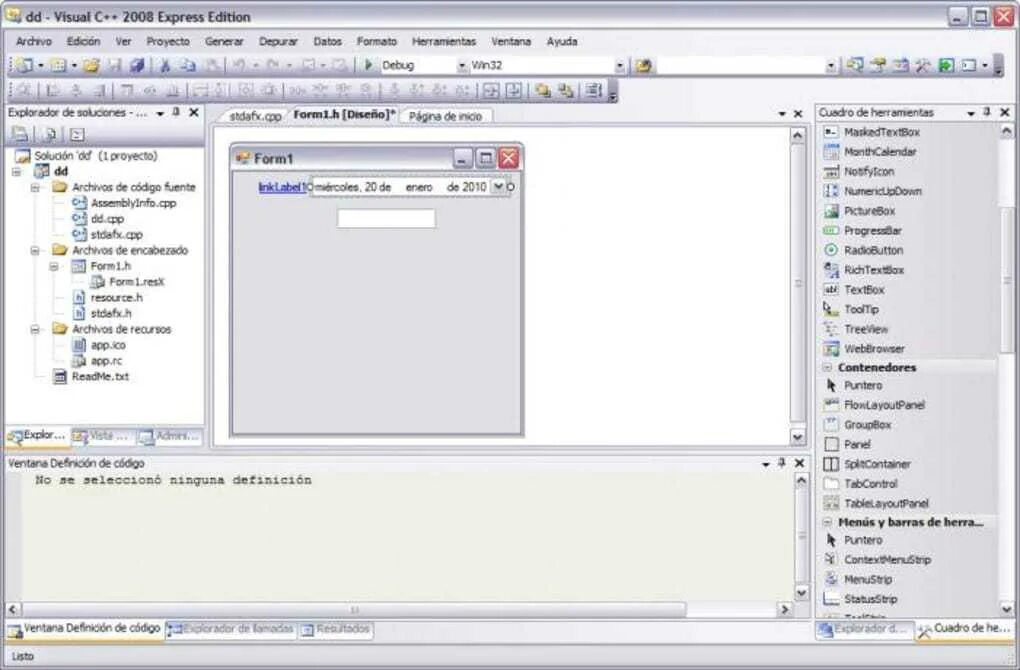Viewport: 1020px width, 670px height.
Task: Switch to the Resultados tab
Action: (x=336, y=629)
